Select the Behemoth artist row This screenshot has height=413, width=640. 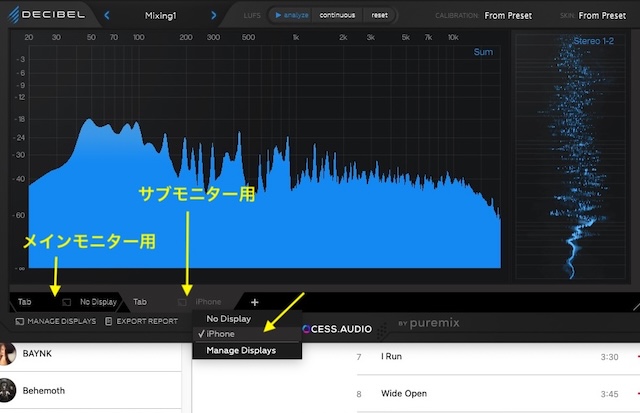43,390
